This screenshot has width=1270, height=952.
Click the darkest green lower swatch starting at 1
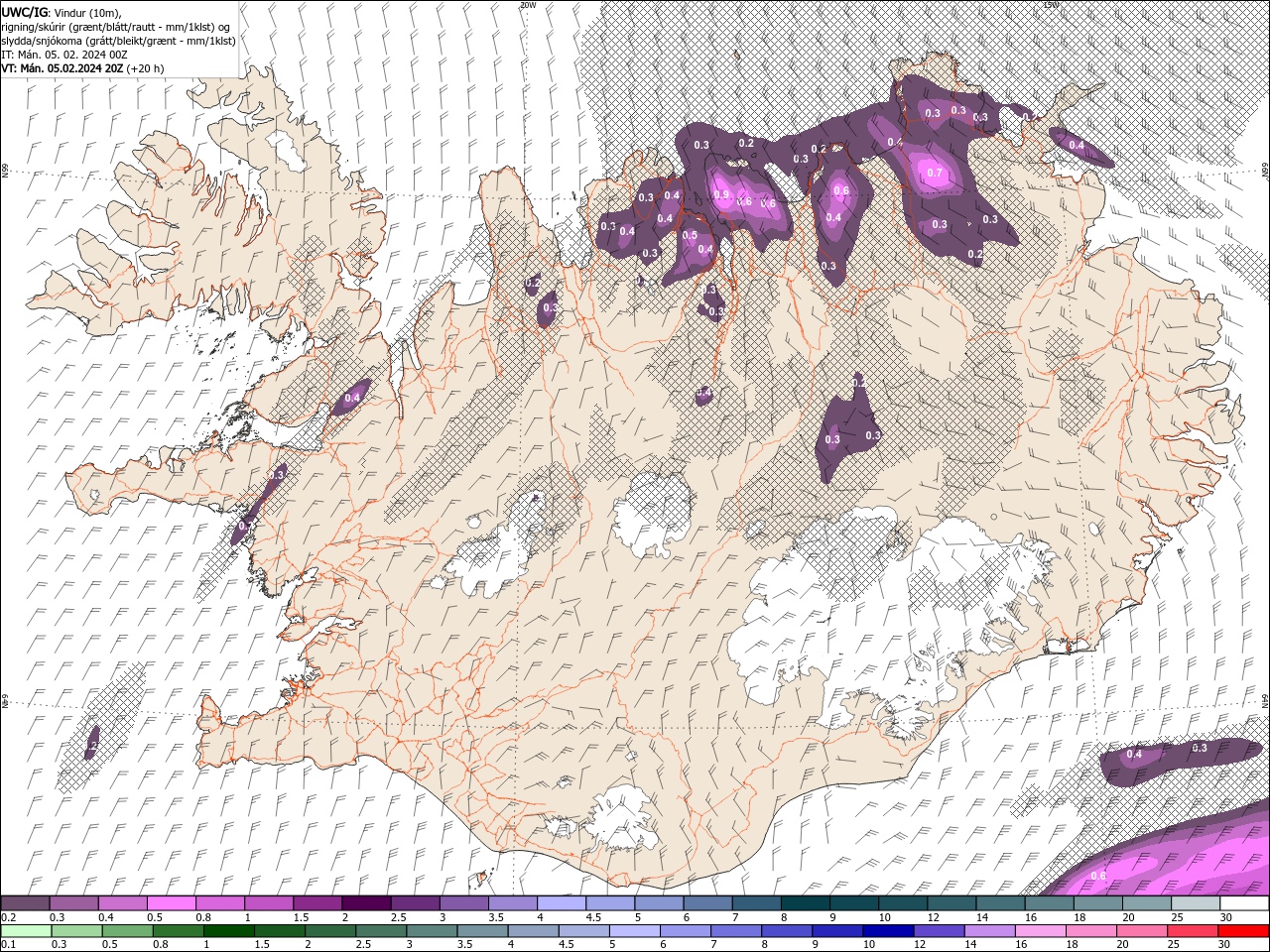(x=229, y=931)
